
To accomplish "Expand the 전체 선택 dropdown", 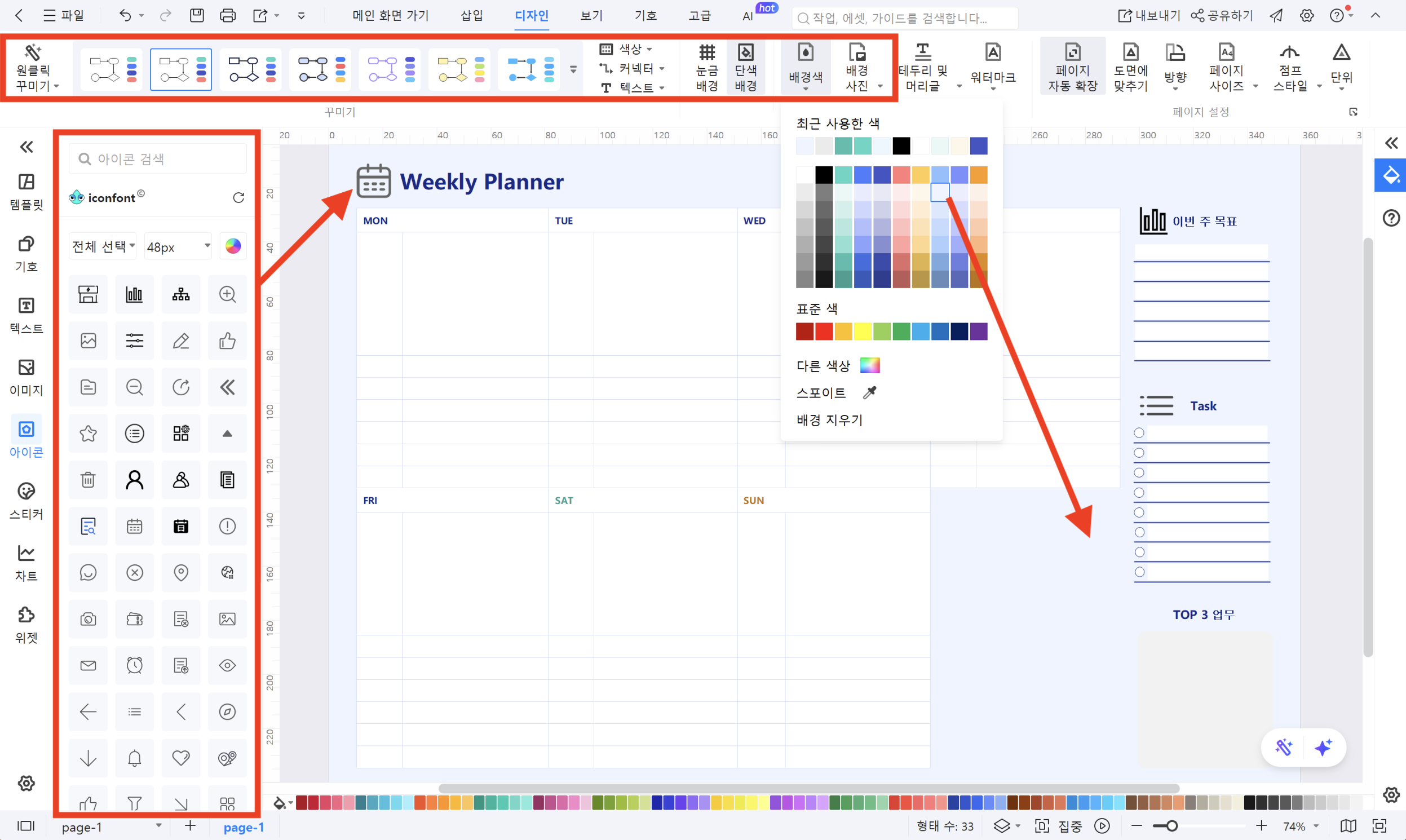I will pyautogui.click(x=103, y=246).
